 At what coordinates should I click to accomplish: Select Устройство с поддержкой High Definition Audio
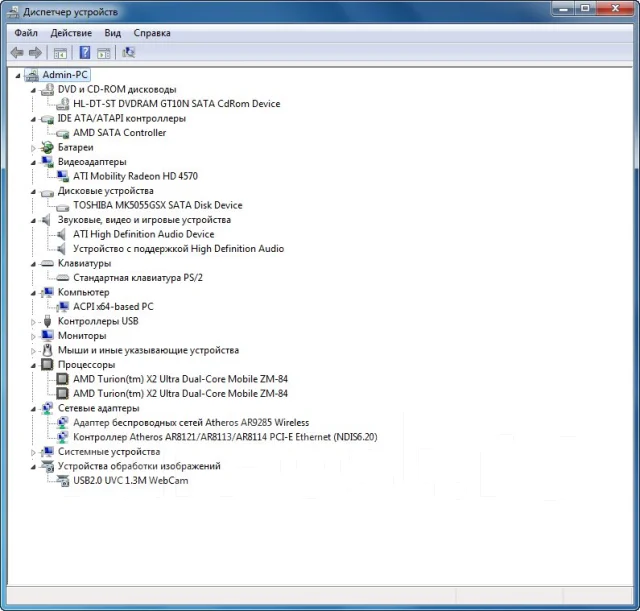pos(178,249)
